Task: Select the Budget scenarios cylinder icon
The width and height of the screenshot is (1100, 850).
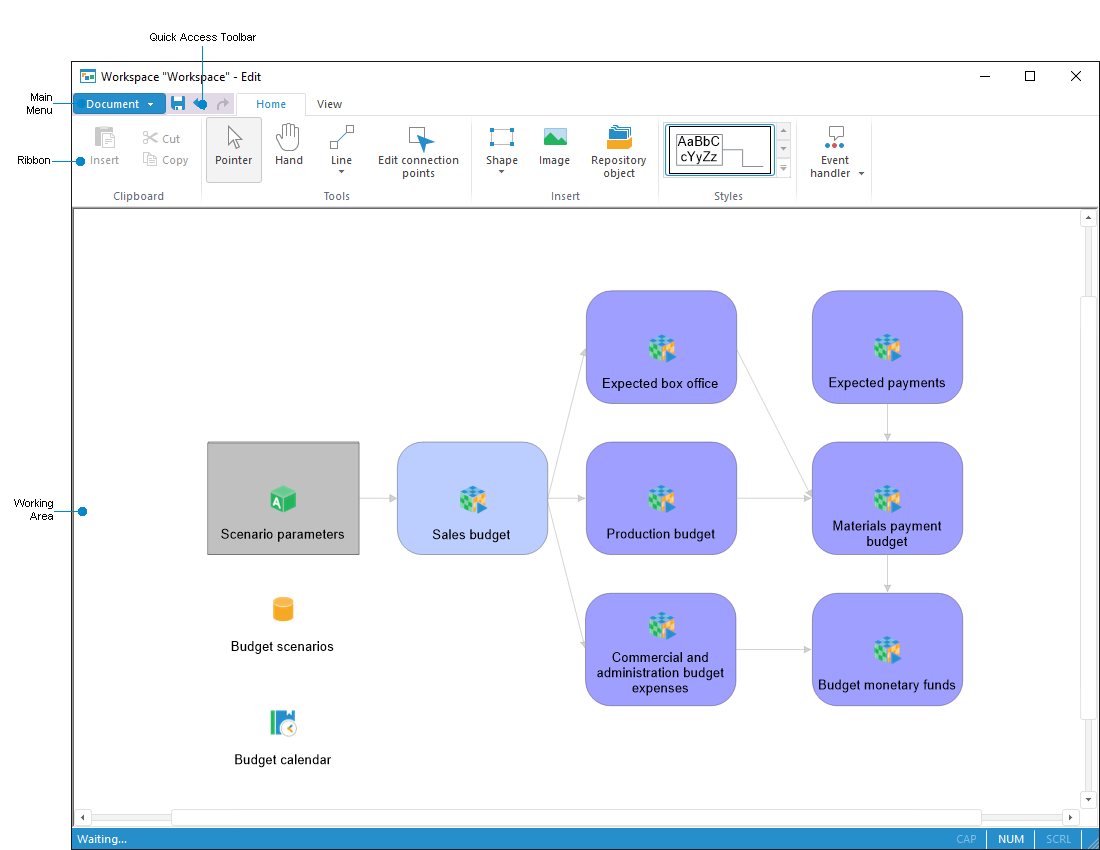Action: coord(283,609)
